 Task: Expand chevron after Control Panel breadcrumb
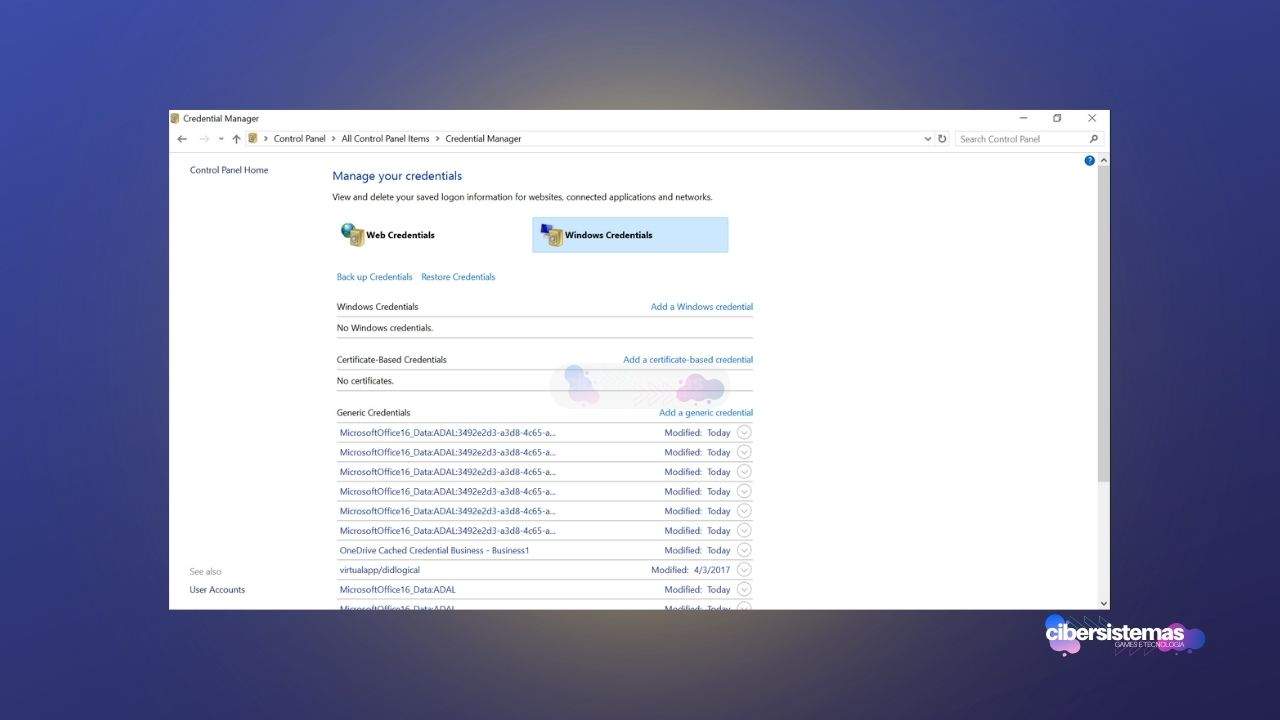point(334,139)
